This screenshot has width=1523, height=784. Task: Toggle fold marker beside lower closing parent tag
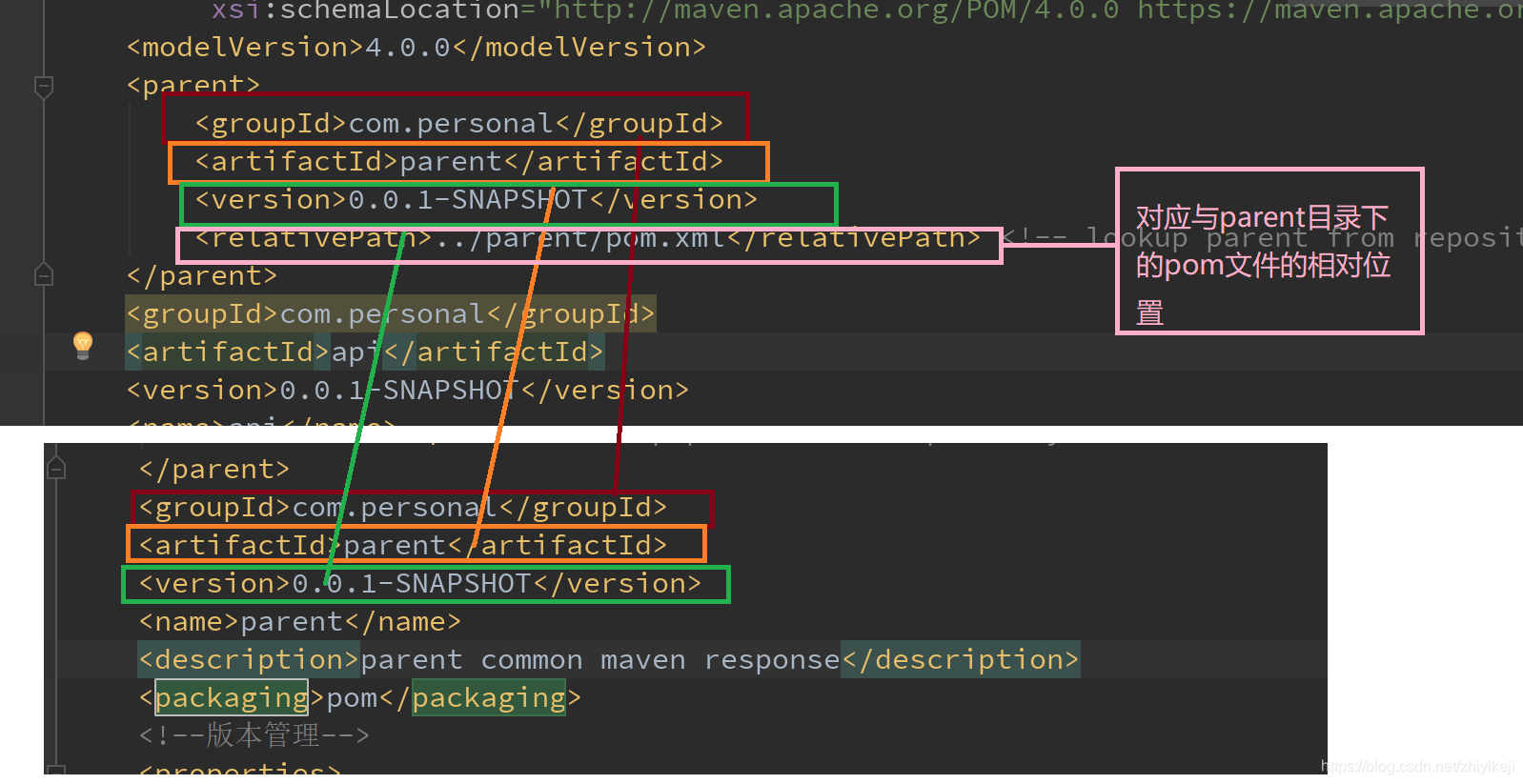click(56, 468)
